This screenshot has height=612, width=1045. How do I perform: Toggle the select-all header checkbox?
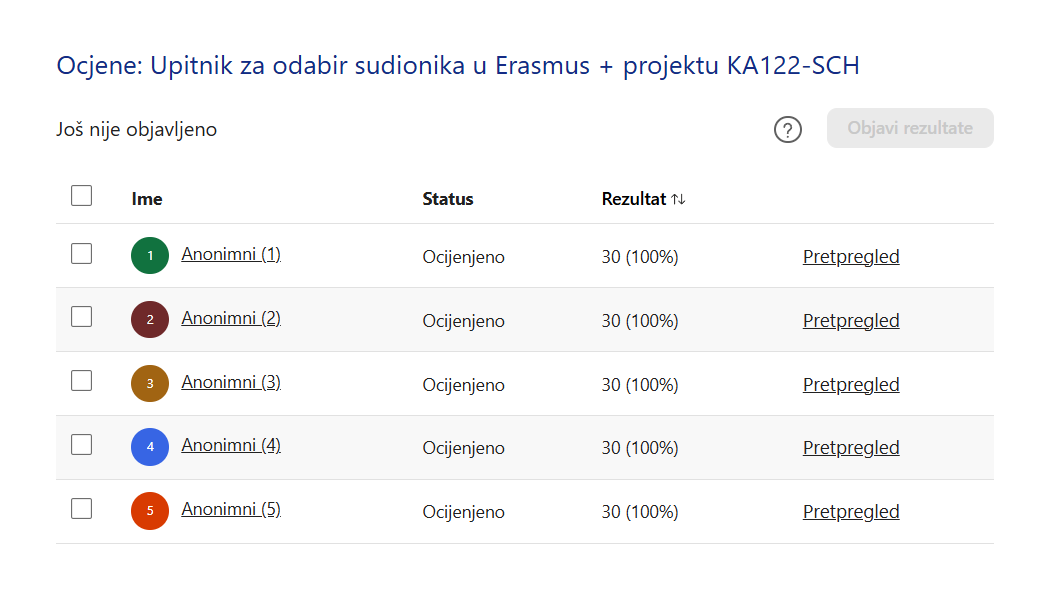82,196
